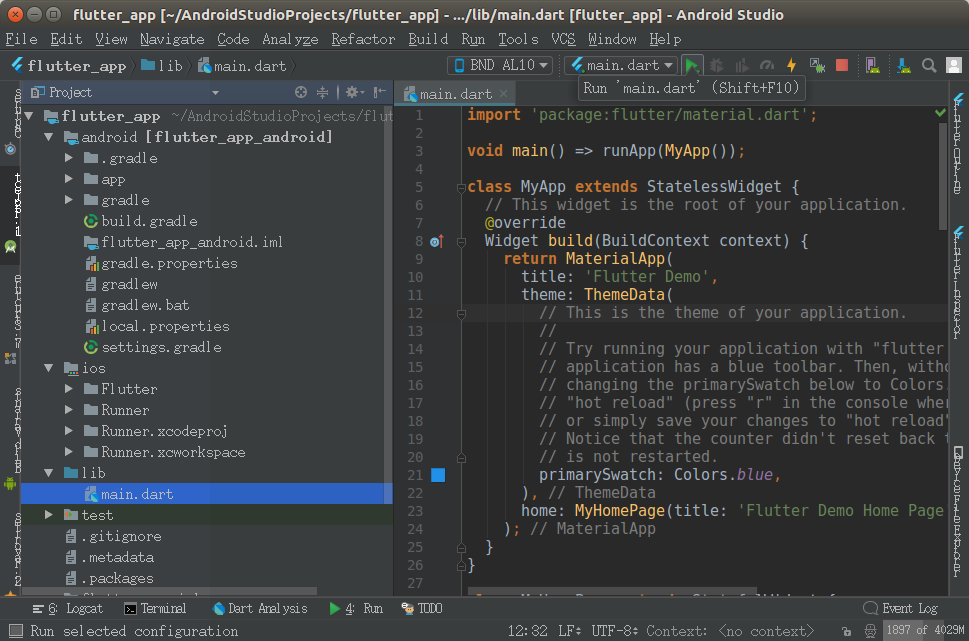Run the app with the green Run button
This screenshot has width=969, height=641.
click(x=691, y=63)
